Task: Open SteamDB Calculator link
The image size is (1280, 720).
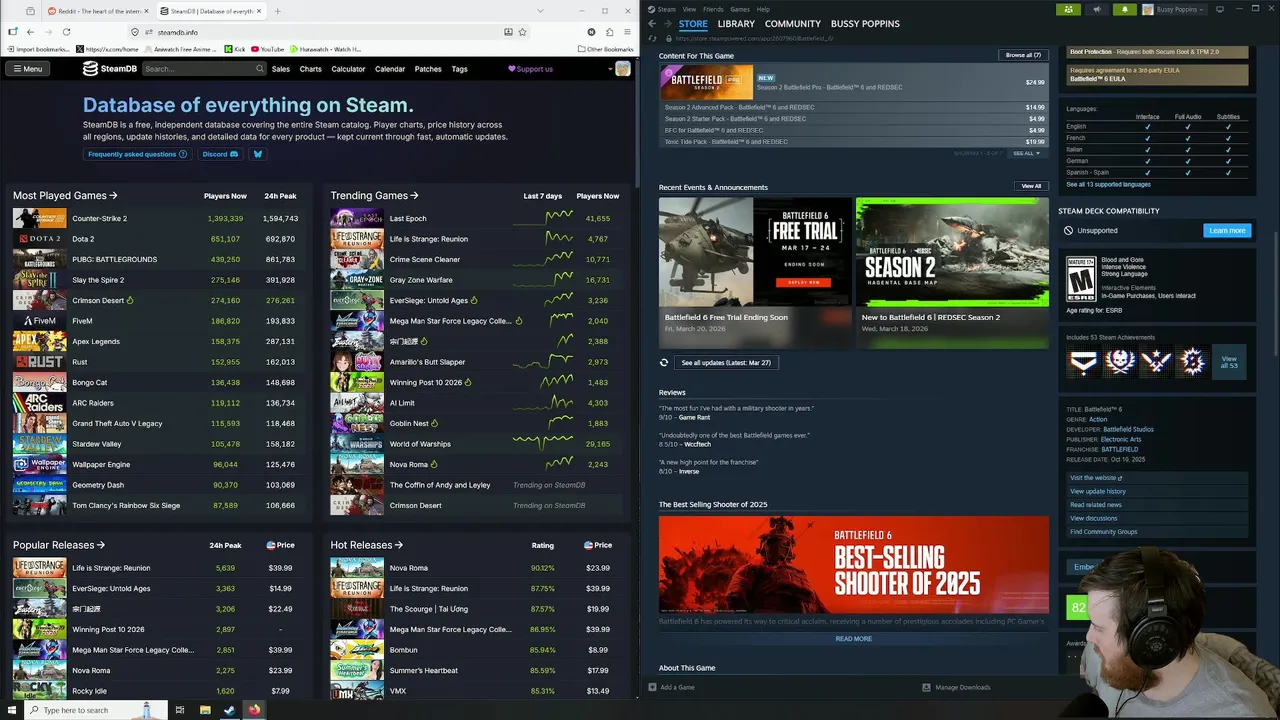Action: click(x=348, y=69)
